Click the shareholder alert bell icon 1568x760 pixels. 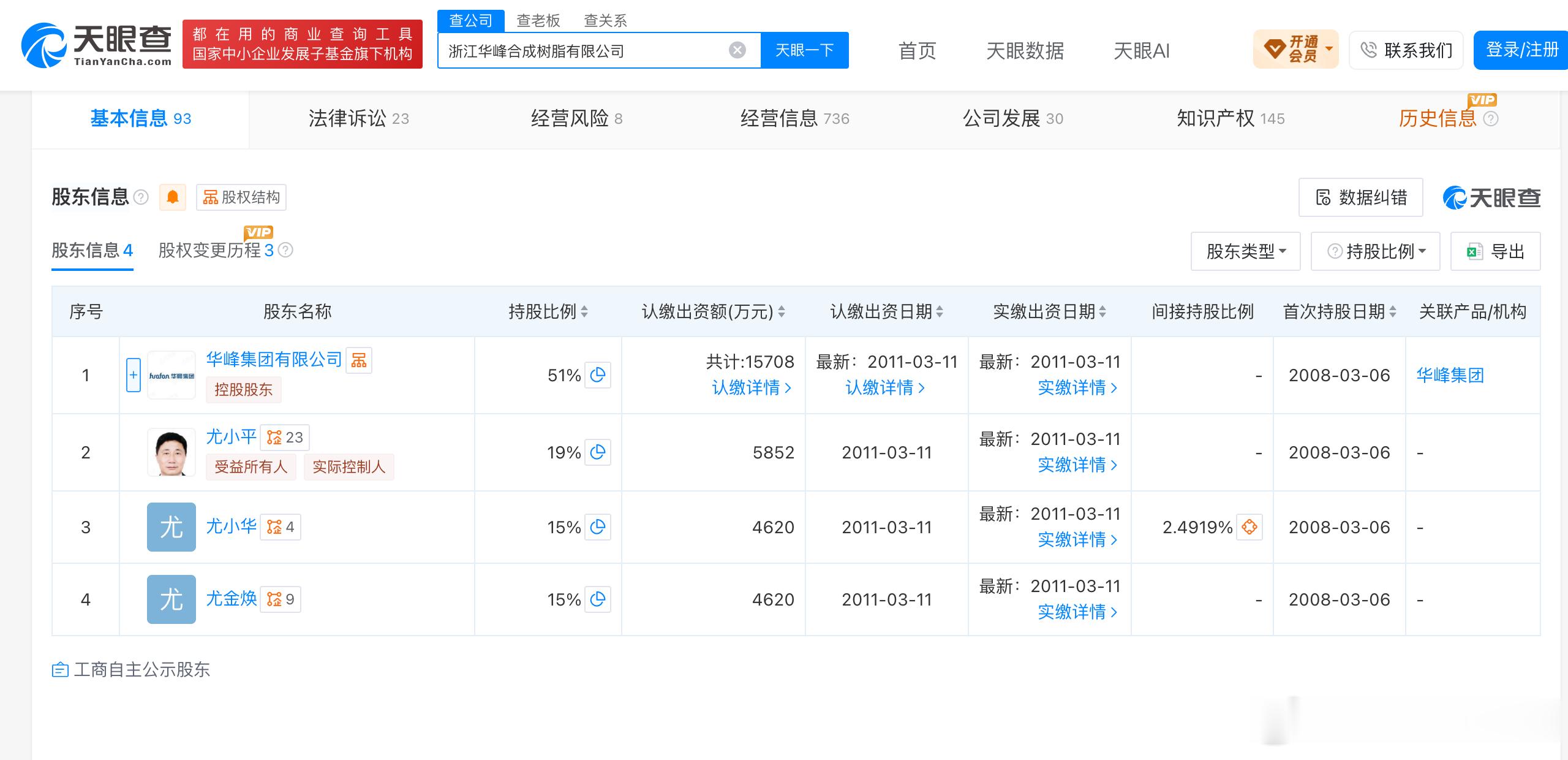pyautogui.click(x=173, y=197)
